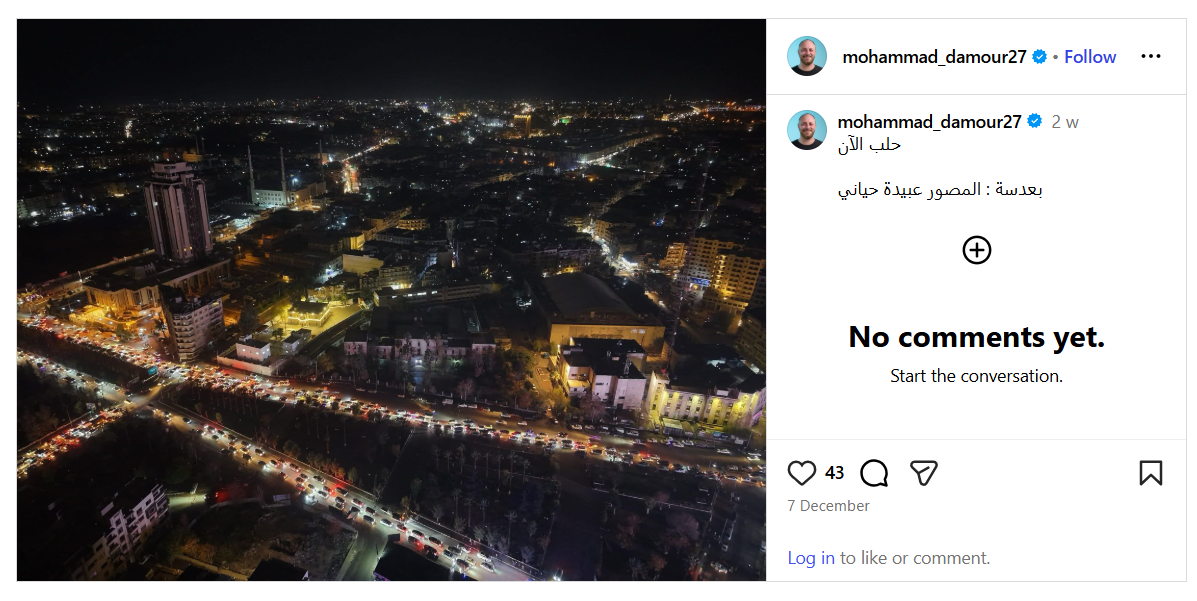This screenshot has width=1197, height=601.
Task: Open the 2 w timestamp link
Action: click(x=1065, y=122)
